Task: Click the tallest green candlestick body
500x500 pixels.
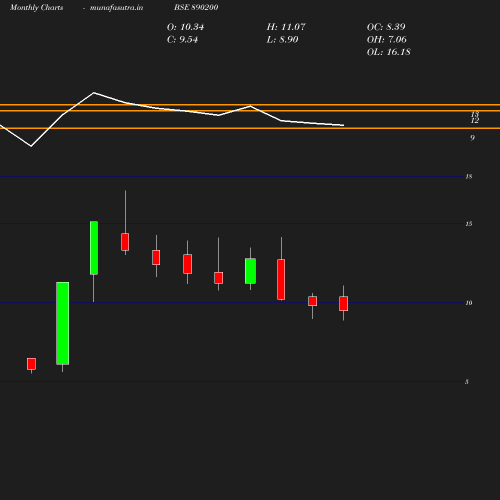Action: (x=63, y=323)
